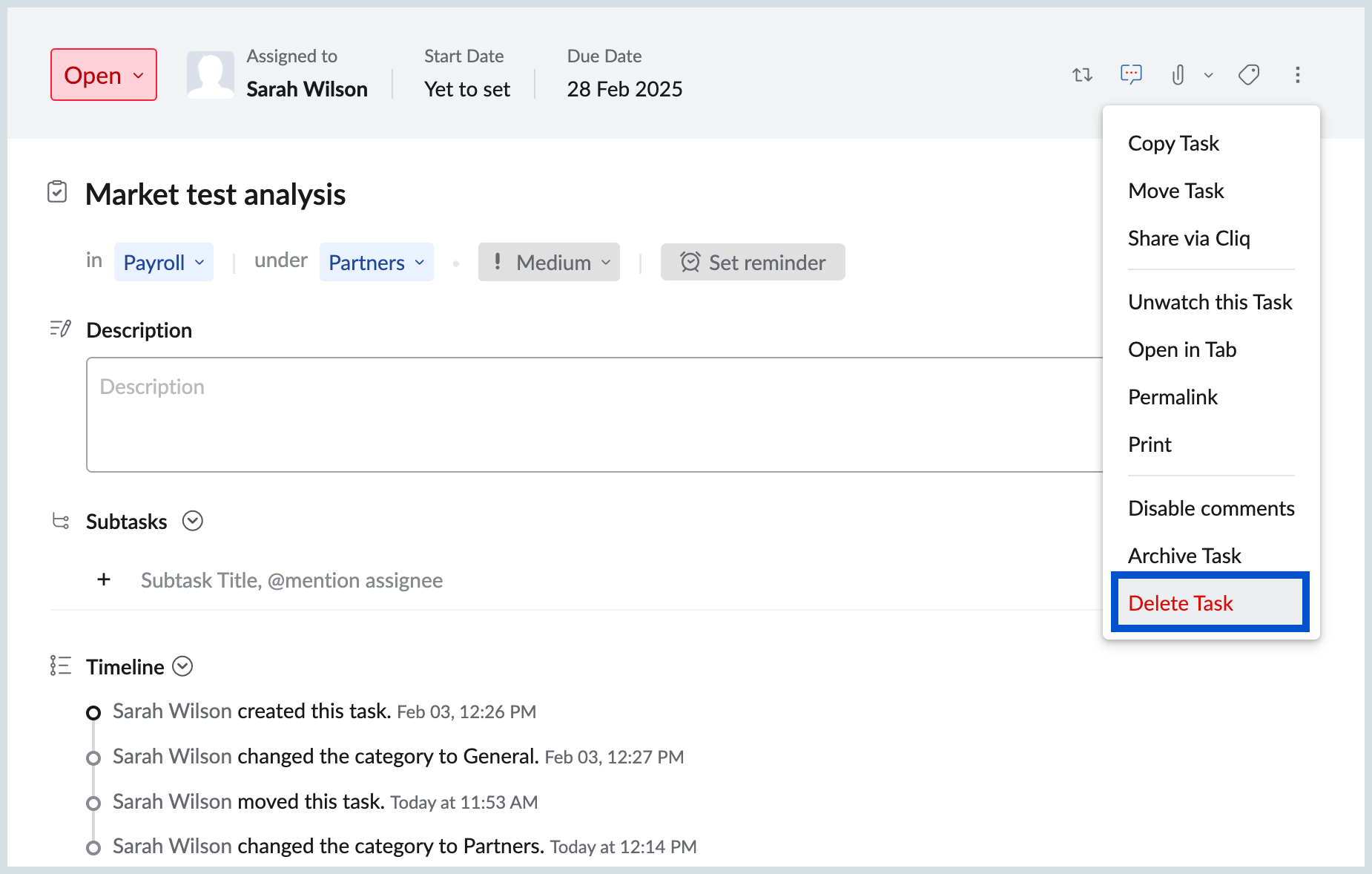
Task: Click the task checklist icon beside title
Action: point(57,192)
